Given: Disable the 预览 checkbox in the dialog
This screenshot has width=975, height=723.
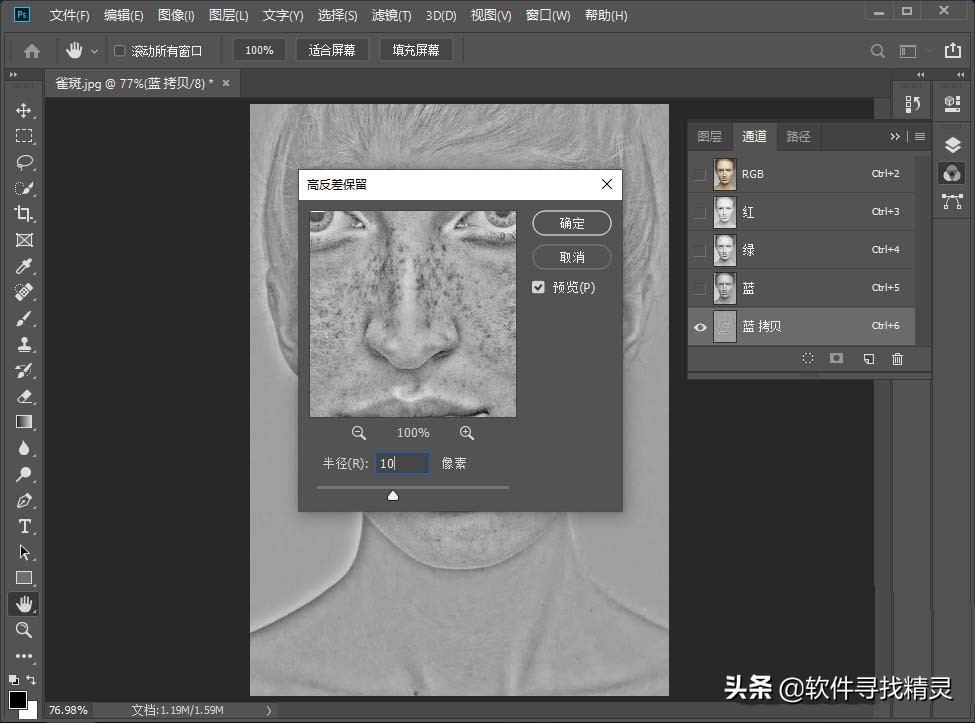Looking at the screenshot, I should (538, 287).
